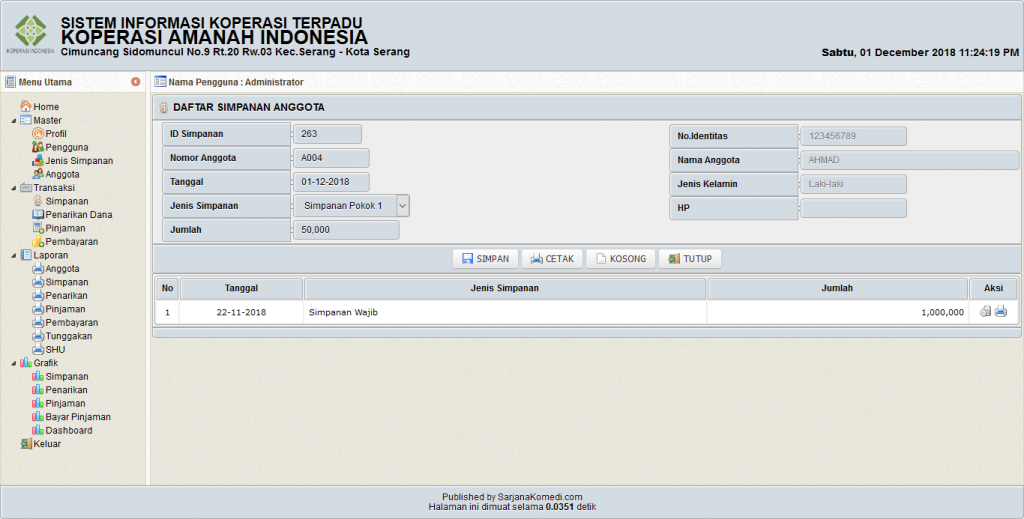Image resolution: width=1024 pixels, height=519 pixels.
Task: Click the Penarikan chart icon under Grafik
Action: (38, 390)
